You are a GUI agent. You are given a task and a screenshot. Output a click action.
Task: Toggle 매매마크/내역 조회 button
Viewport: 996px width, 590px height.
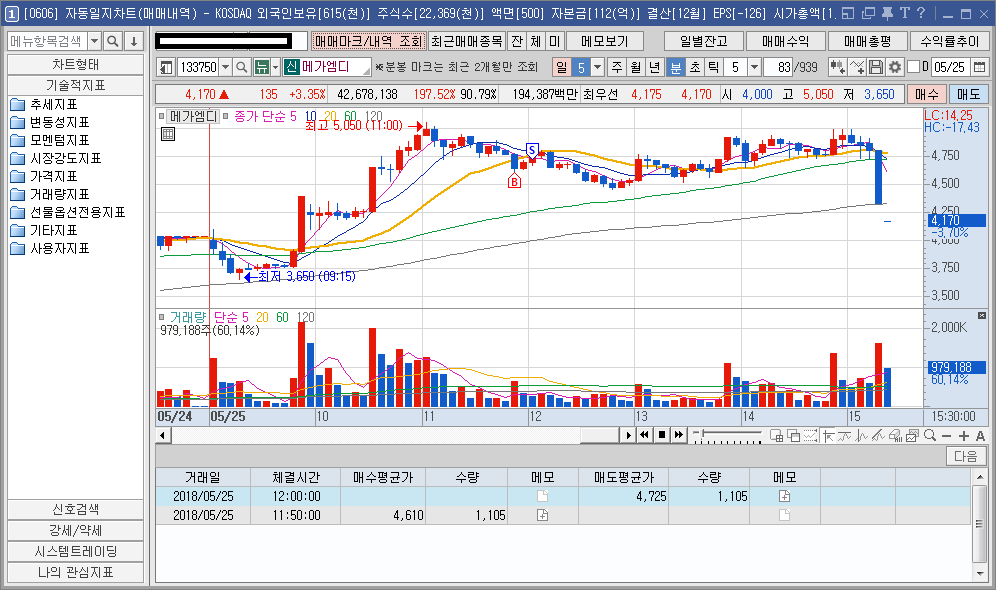point(368,41)
